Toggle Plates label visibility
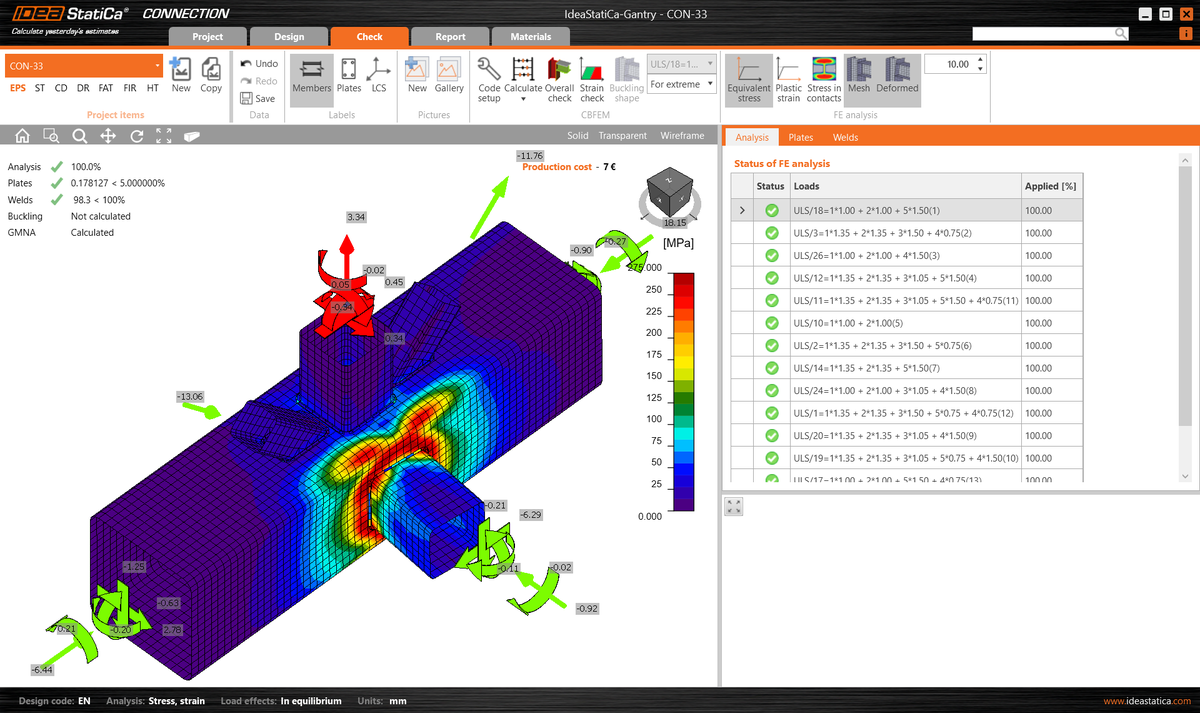The height and width of the screenshot is (713, 1200). click(x=348, y=78)
